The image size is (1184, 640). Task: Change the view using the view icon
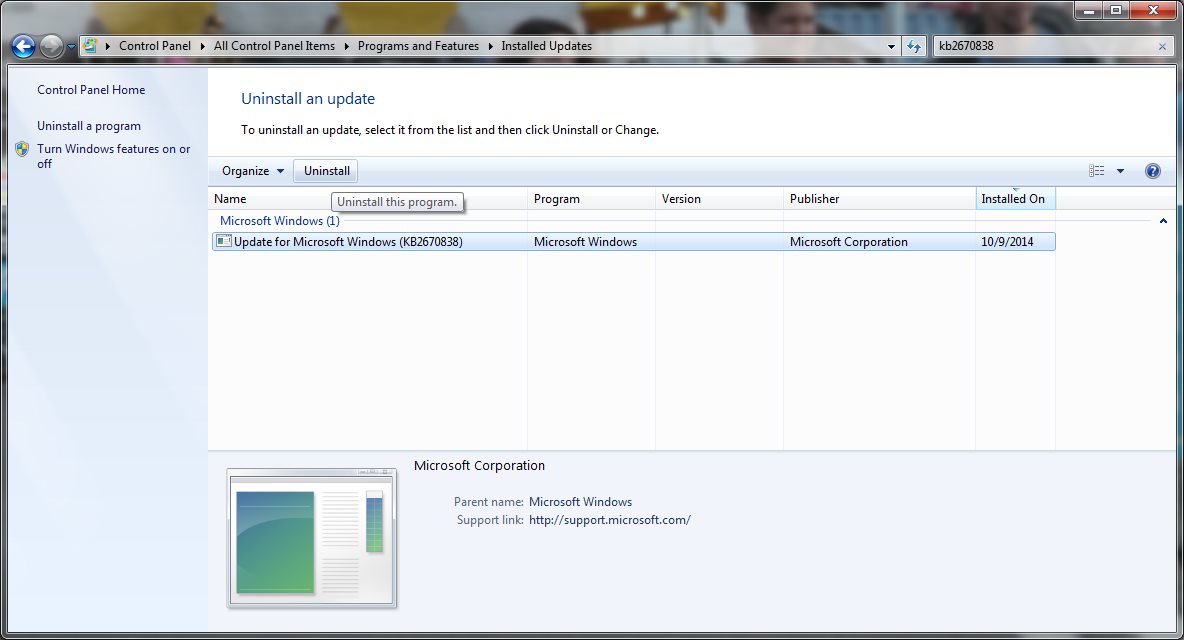[1096, 171]
